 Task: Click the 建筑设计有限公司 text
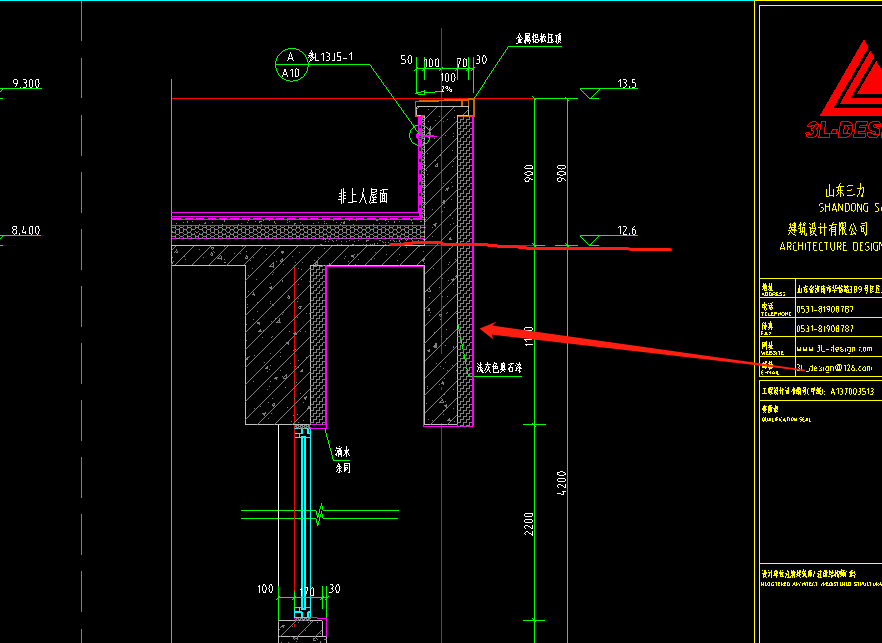pos(827,228)
